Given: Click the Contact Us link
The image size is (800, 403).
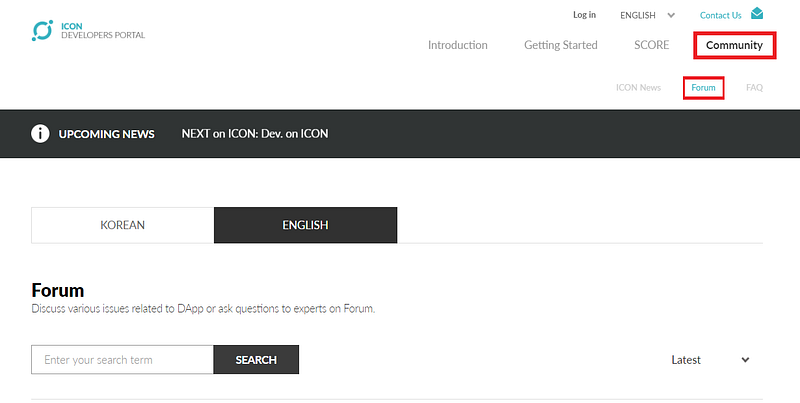Looking at the screenshot, I should pyautogui.click(x=720, y=15).
